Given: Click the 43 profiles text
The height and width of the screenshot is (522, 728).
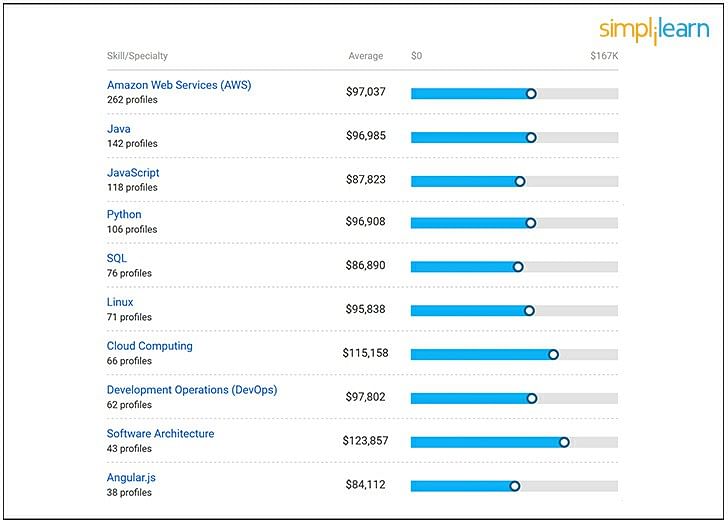Looking at the screenshot, I should coord(129,448).
